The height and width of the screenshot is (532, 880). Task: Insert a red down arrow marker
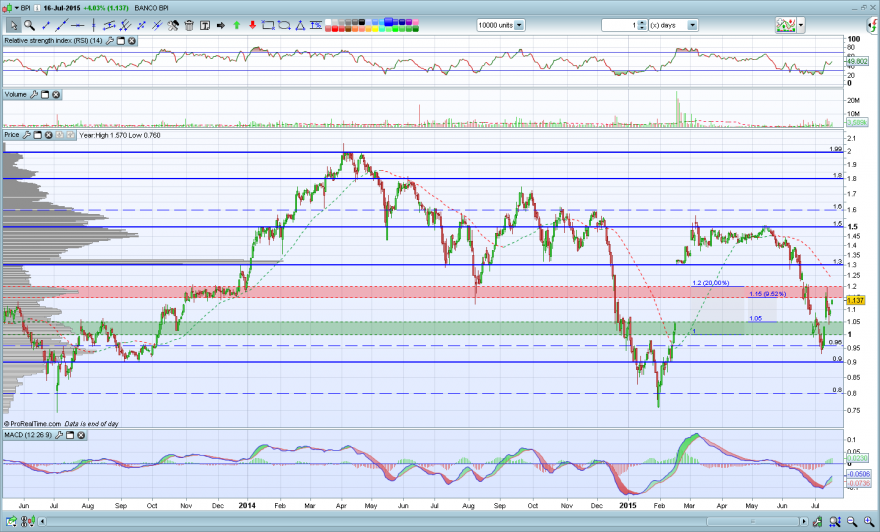253,25
